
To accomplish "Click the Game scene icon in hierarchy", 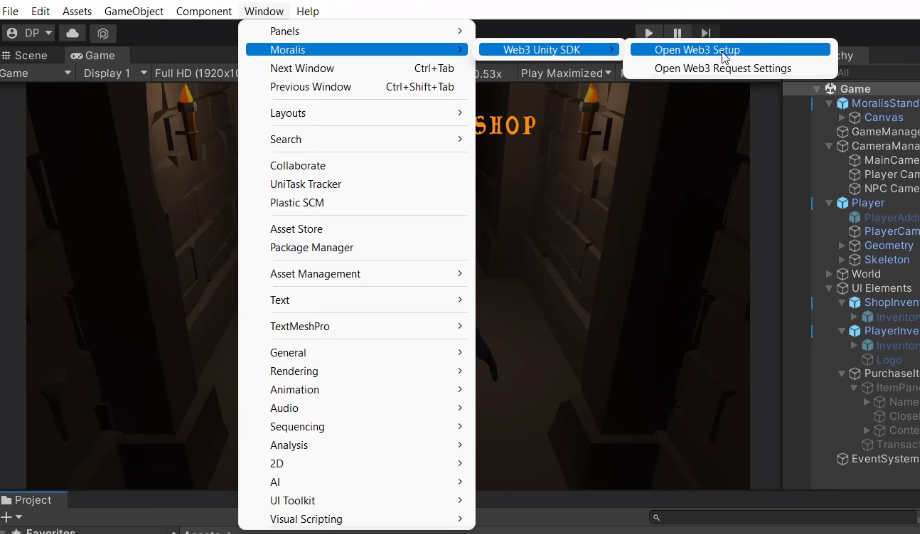I will (830, 89).
